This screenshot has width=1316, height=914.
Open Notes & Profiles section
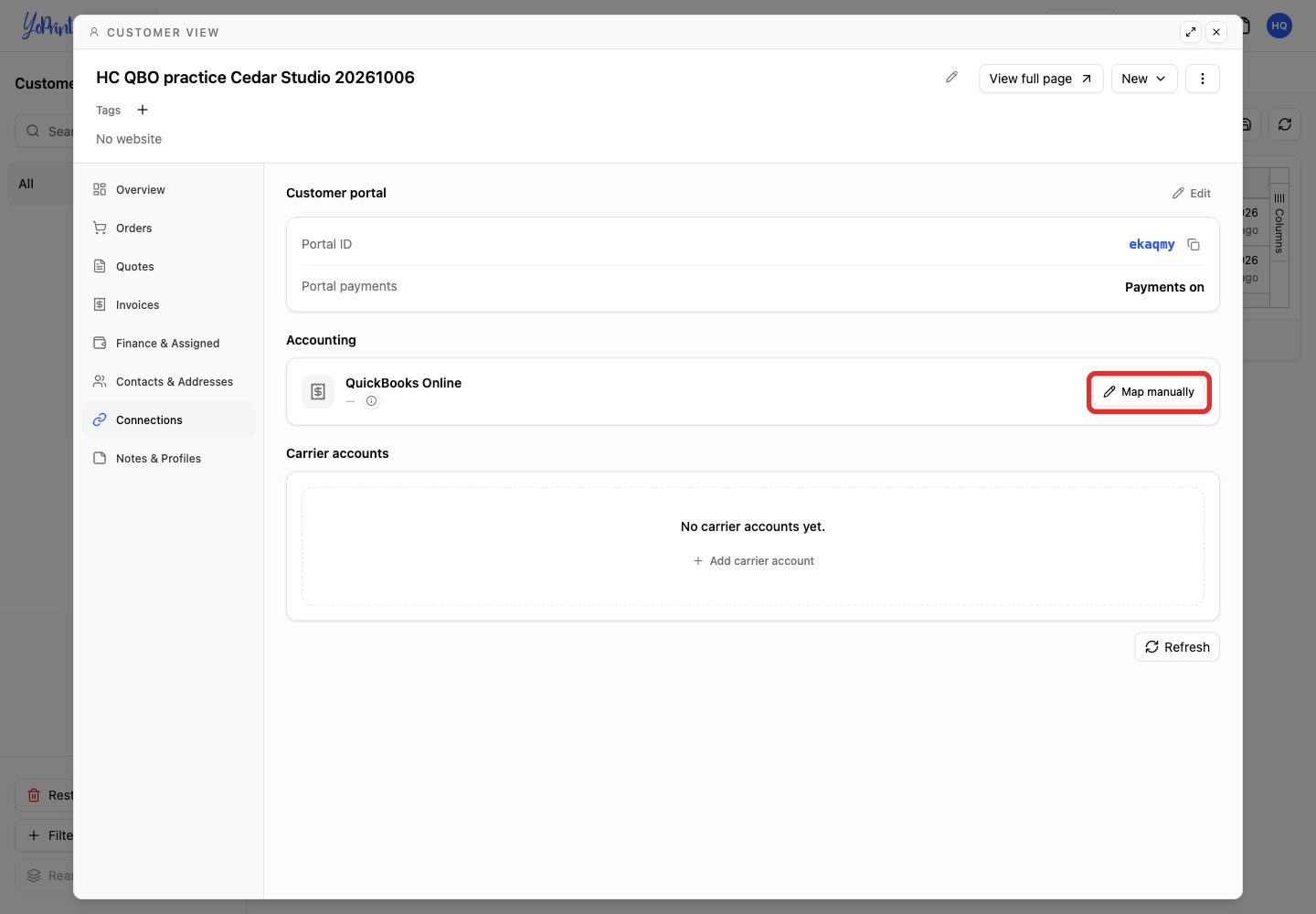tap(168, 459)
